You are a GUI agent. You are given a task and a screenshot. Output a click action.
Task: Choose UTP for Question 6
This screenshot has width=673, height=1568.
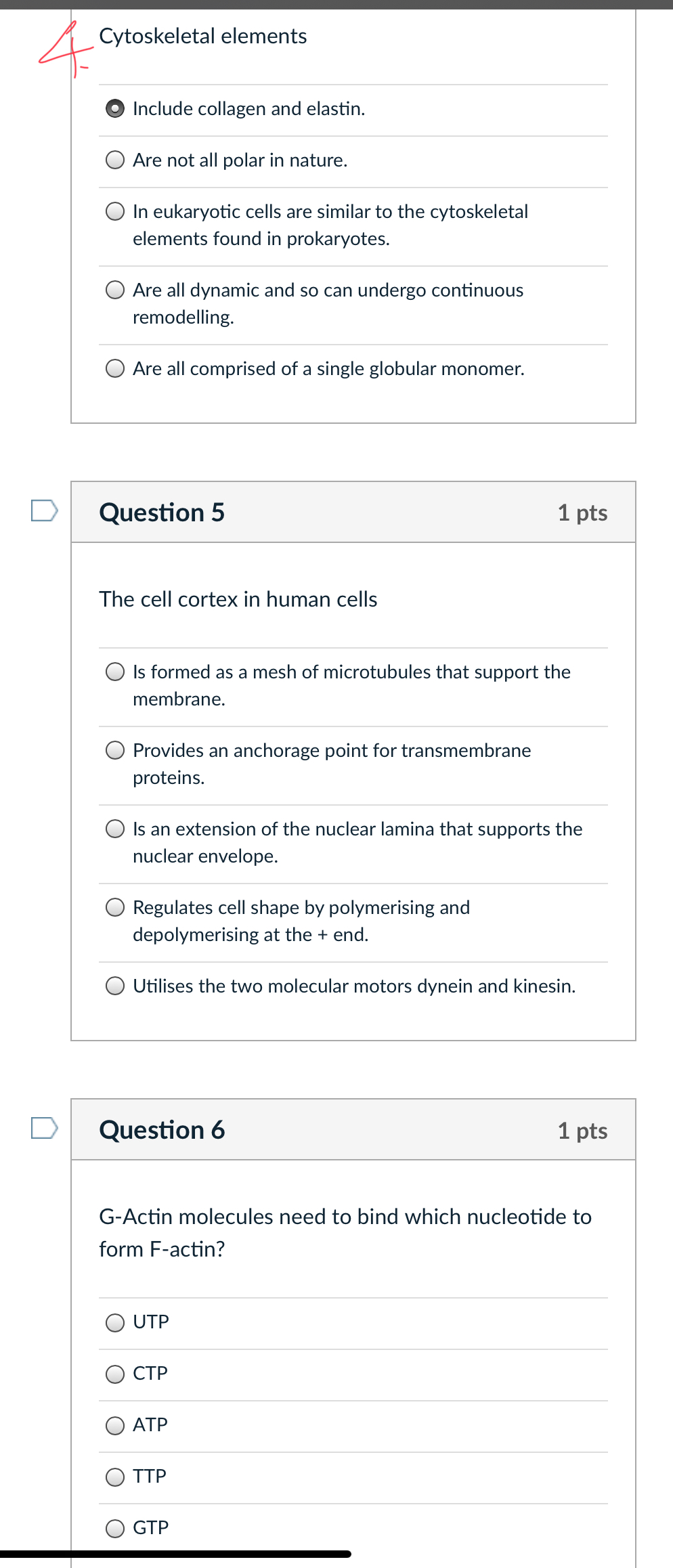pos(115,1322)
